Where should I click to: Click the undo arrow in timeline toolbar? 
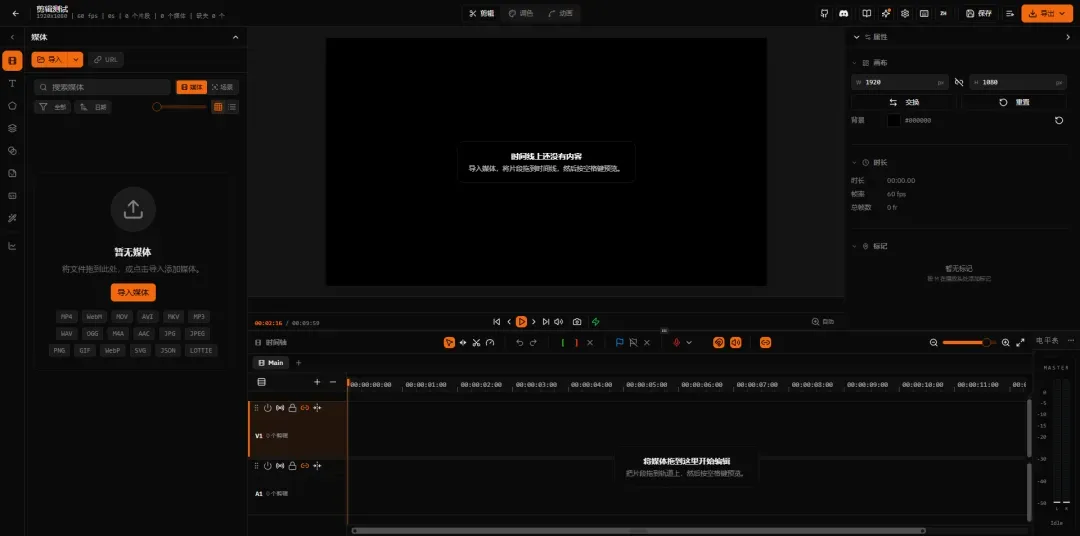point(519,342)
